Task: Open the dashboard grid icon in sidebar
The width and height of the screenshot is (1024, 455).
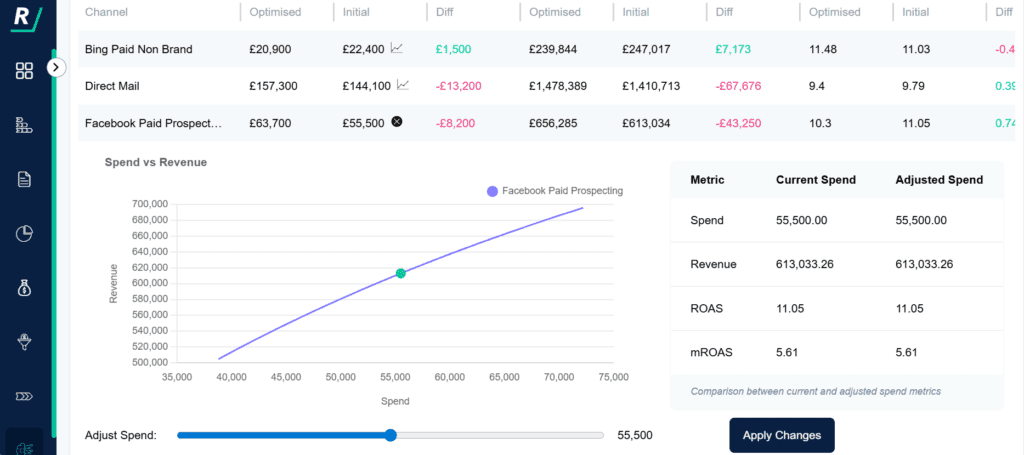Action: pyautogui.click(x=25, y=70)
